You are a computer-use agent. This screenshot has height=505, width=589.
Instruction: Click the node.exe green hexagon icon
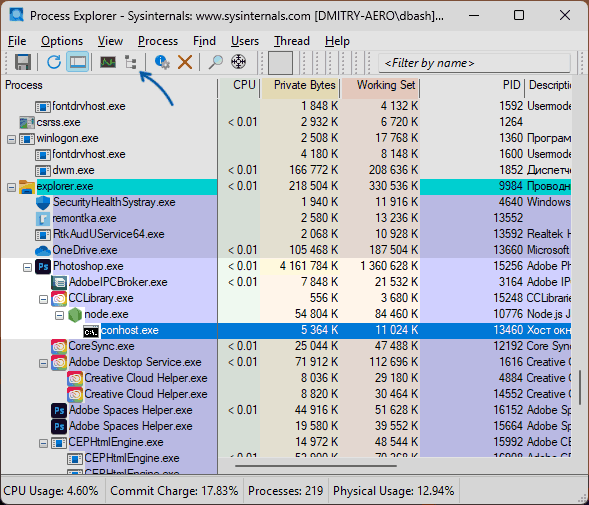(x=75, y=315)
